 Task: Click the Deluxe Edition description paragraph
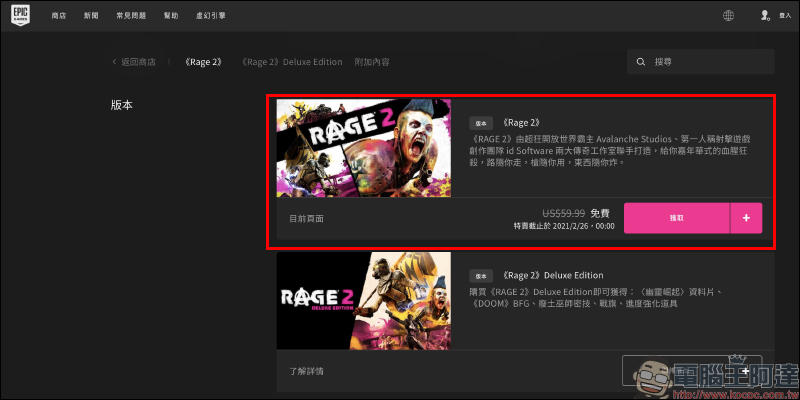click(x=598, y=297)
